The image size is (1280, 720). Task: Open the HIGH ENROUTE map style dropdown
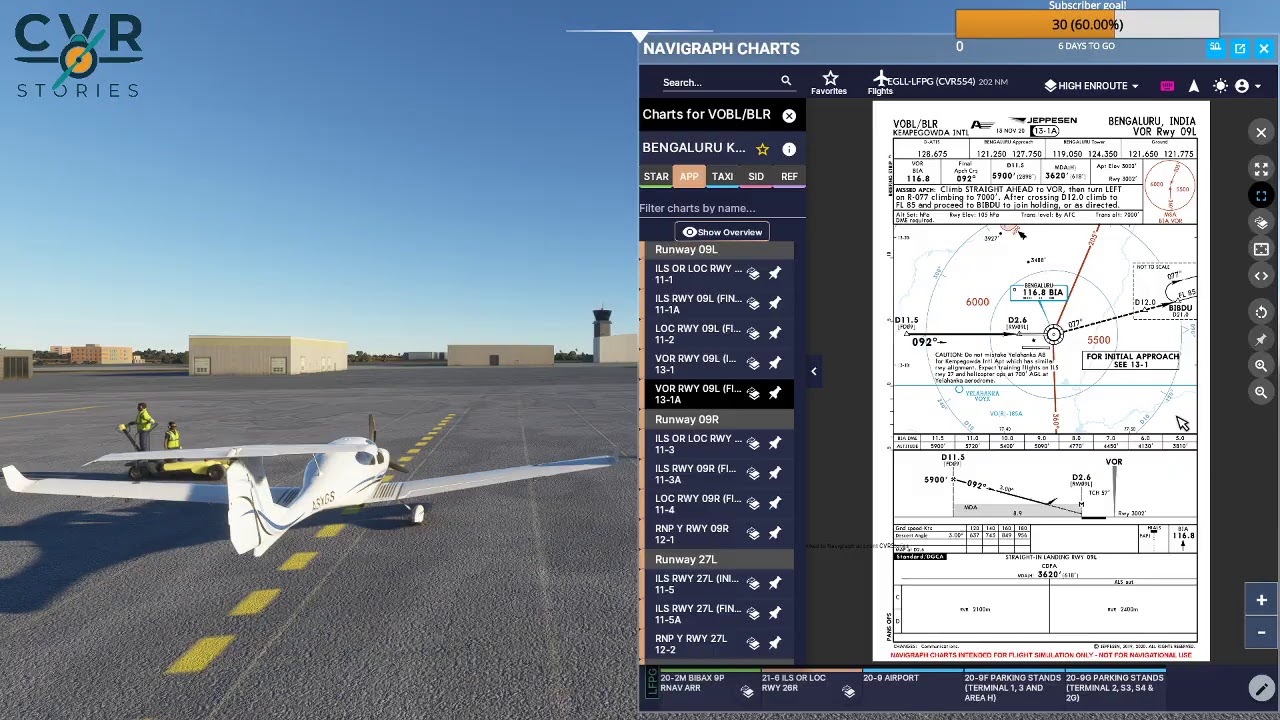point(1091,86)
